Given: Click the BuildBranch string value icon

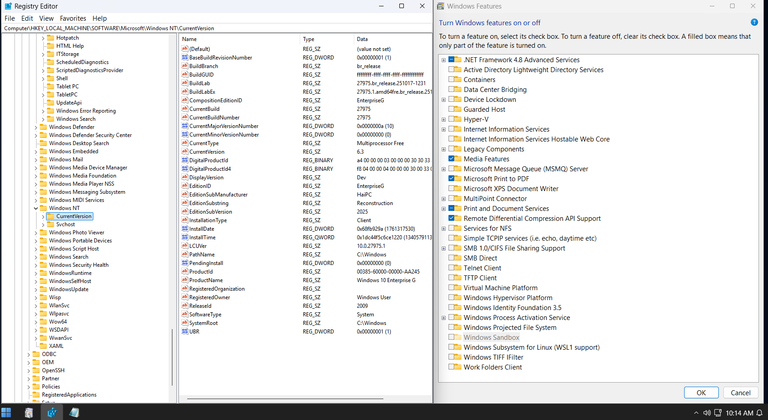Looking at the screenshot, I should (185, 66).
